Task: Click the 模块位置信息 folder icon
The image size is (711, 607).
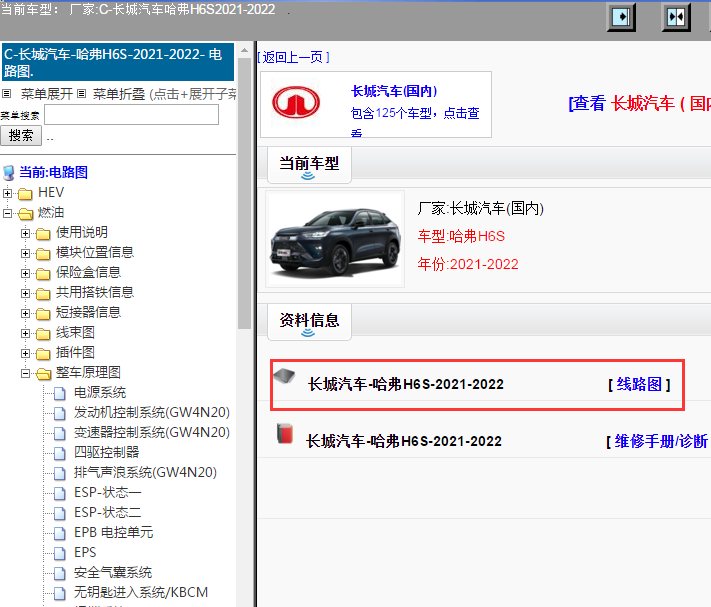Action: point(43,253)
